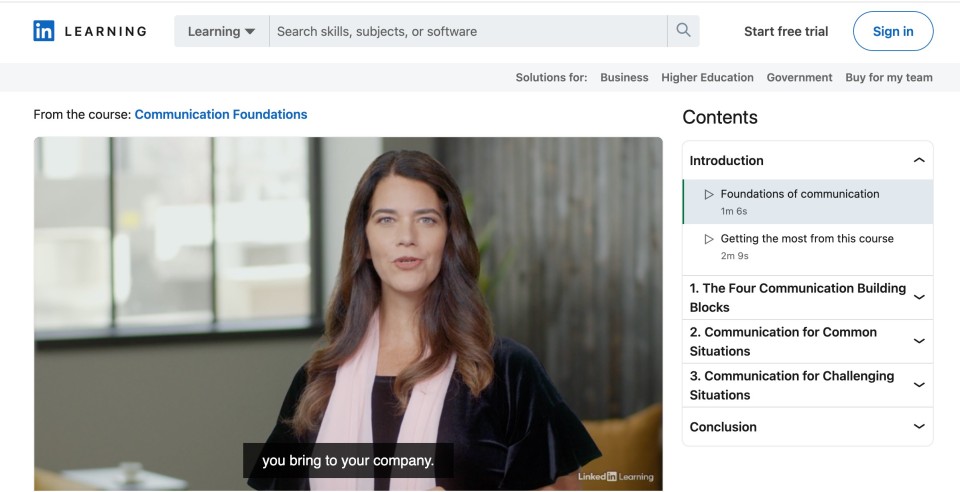The image size is (960, 492).
Task: Open the Communication Foundations course link
Action: (x=221, y=114)
